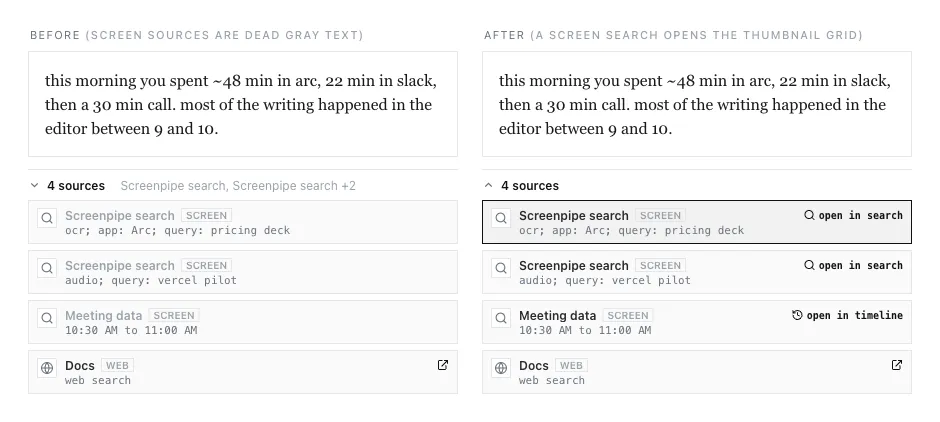Collapse the 4 sources chevron in After panel
The width and height of the screenshot is (940, 422).
pos(489,186)
